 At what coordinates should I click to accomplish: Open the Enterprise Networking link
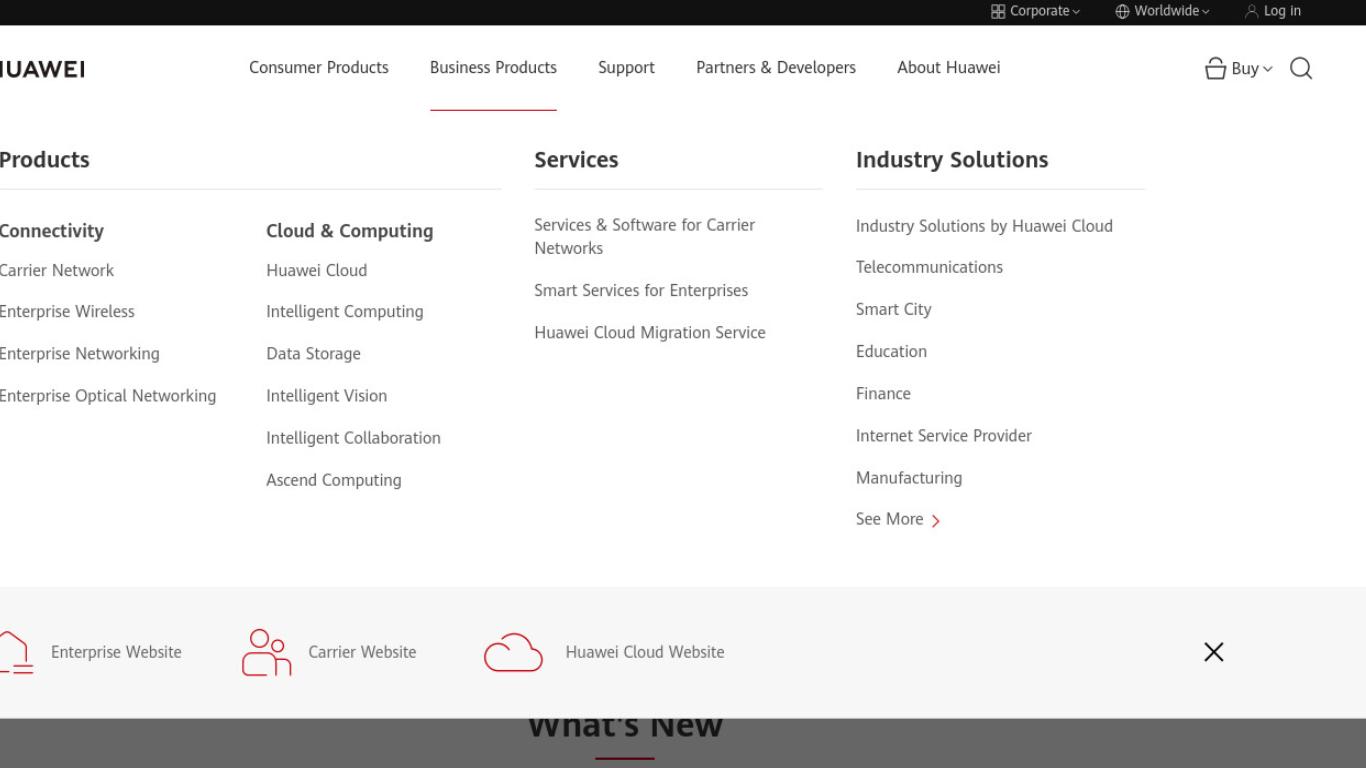[x=80, y=354]
